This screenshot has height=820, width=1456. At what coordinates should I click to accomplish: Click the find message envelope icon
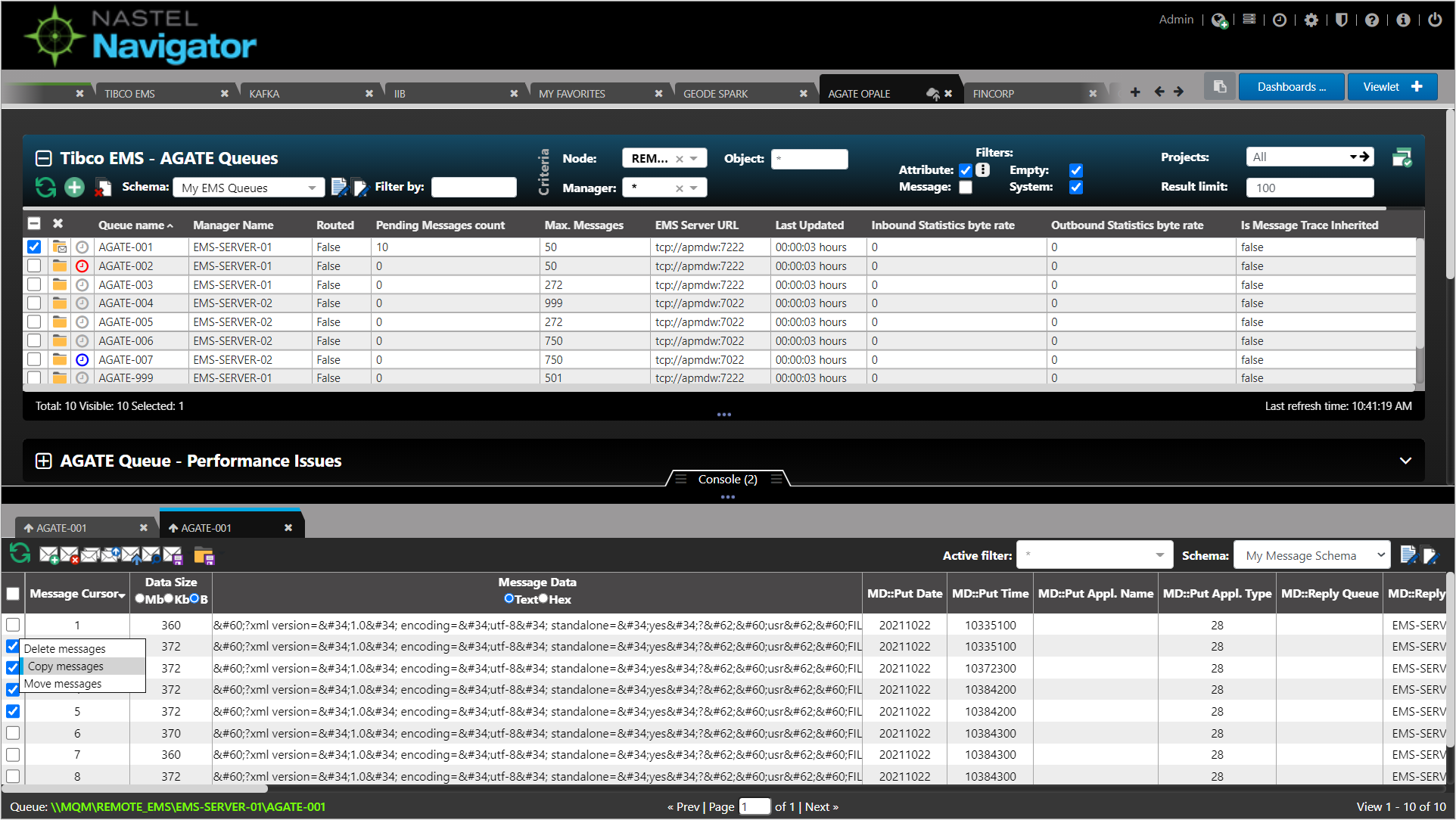(x=152, y=556)
